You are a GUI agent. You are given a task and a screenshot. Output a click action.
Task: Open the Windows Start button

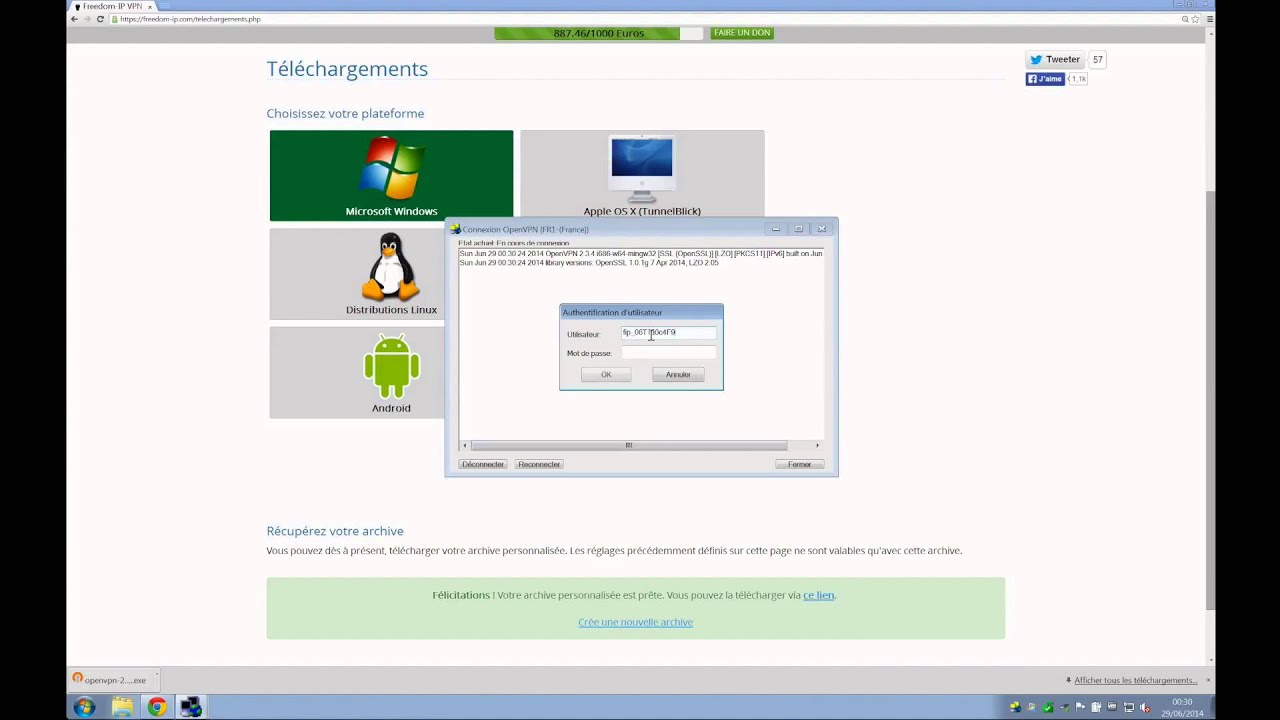coord(84,708)
